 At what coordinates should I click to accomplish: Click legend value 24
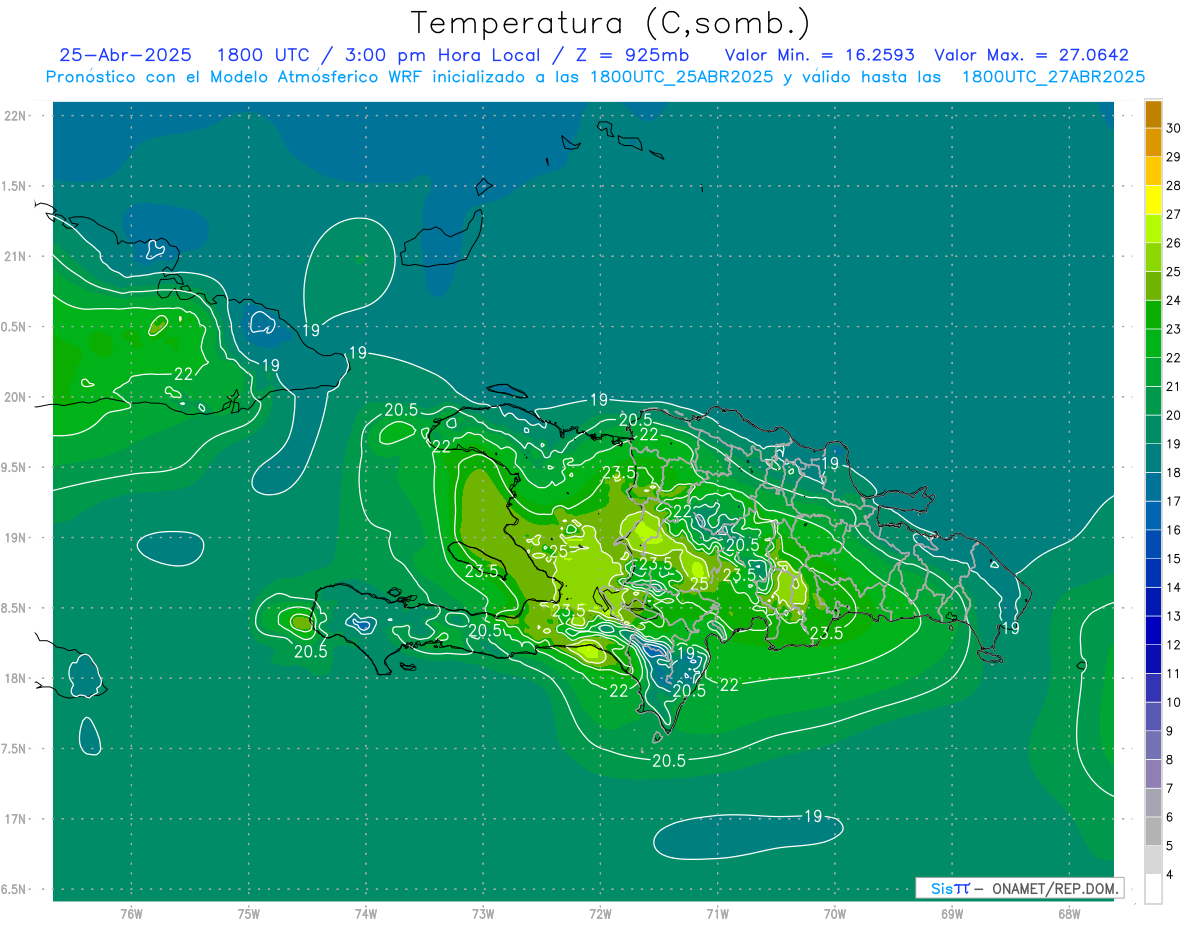[1174, 300]
